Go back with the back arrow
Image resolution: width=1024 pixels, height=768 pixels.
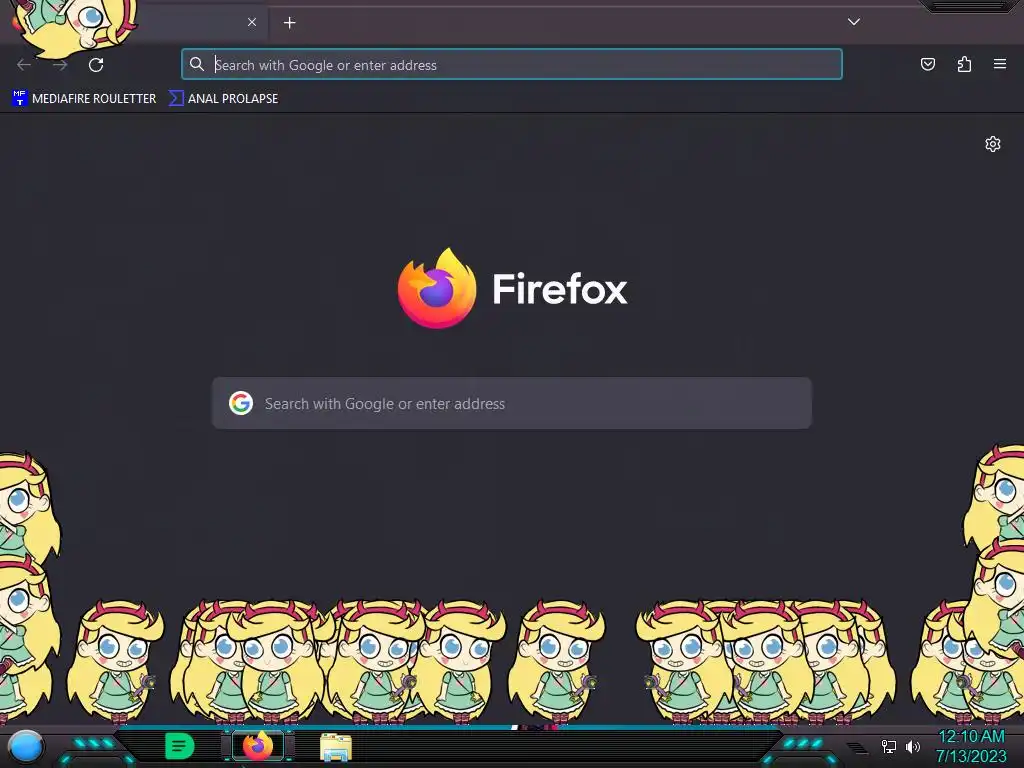click(x=24, y=65)
